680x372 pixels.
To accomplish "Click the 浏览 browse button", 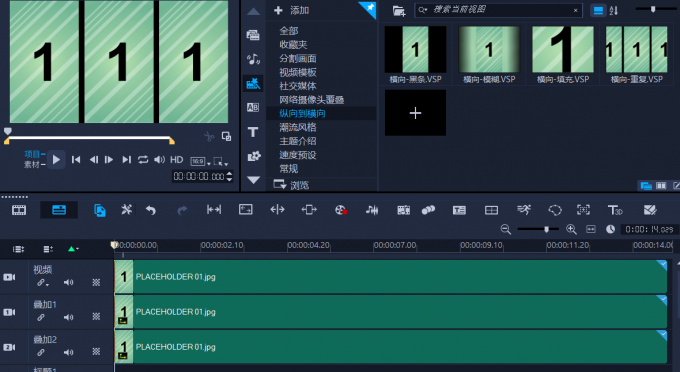I will point(291,185).
